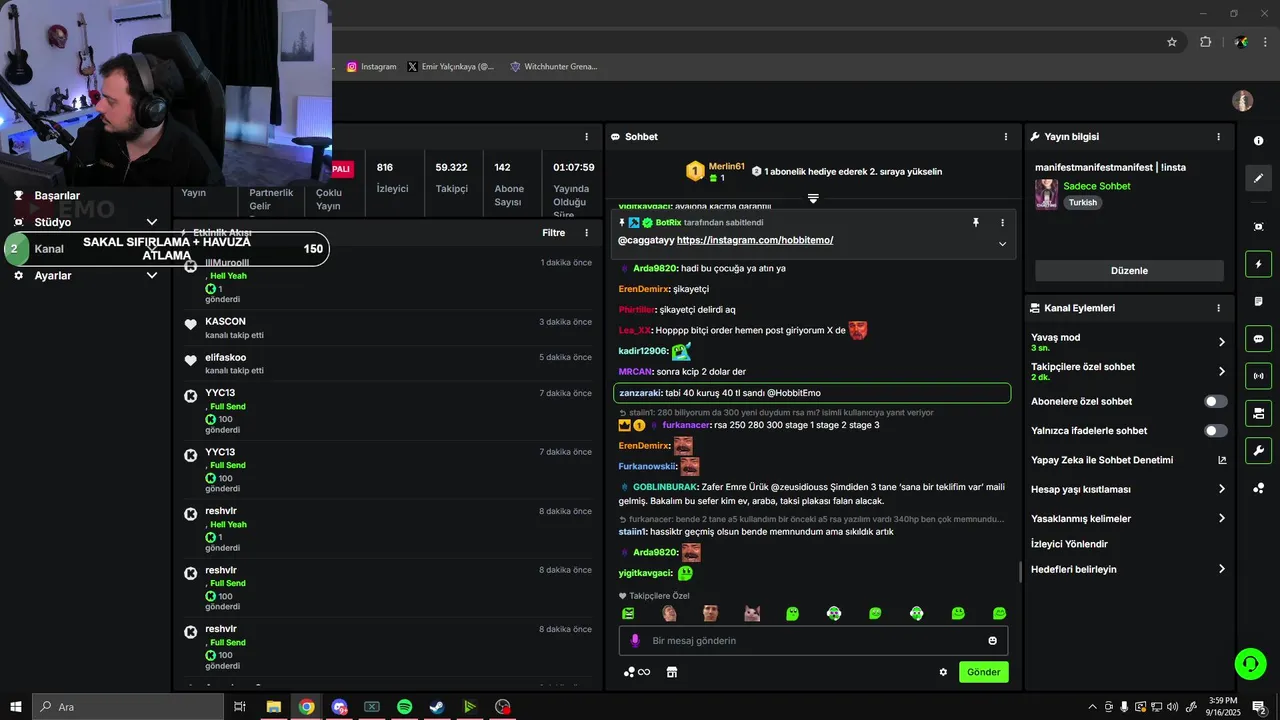
Task: Click the notes document icon in sidebar
Action: pos(1258,301)
